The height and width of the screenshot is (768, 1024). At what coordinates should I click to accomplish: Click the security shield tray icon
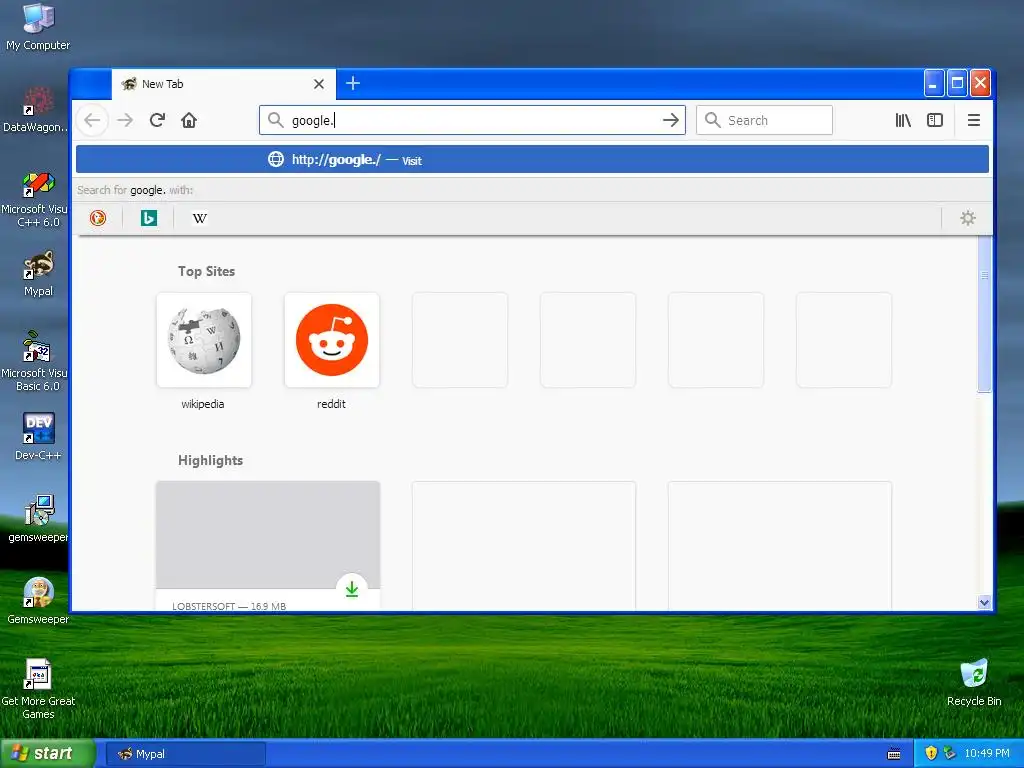[x=931, y=754]
